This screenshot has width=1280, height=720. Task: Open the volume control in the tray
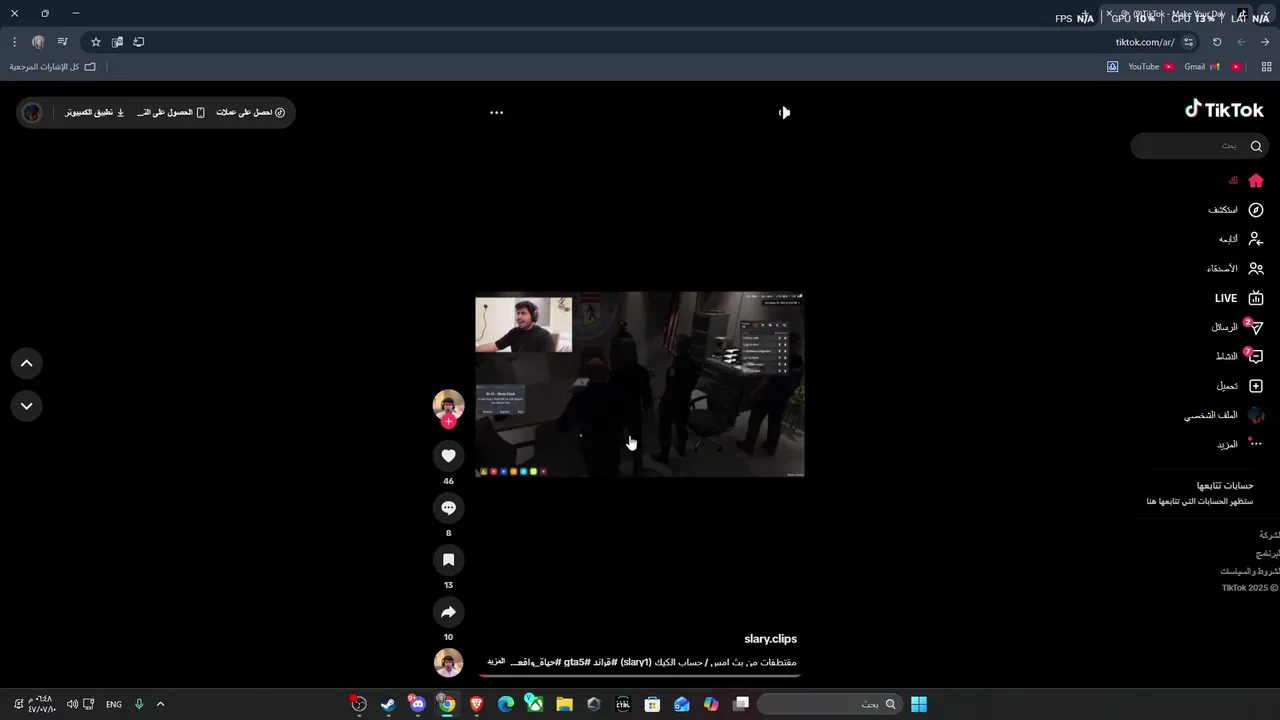click(x=72, y=704)
